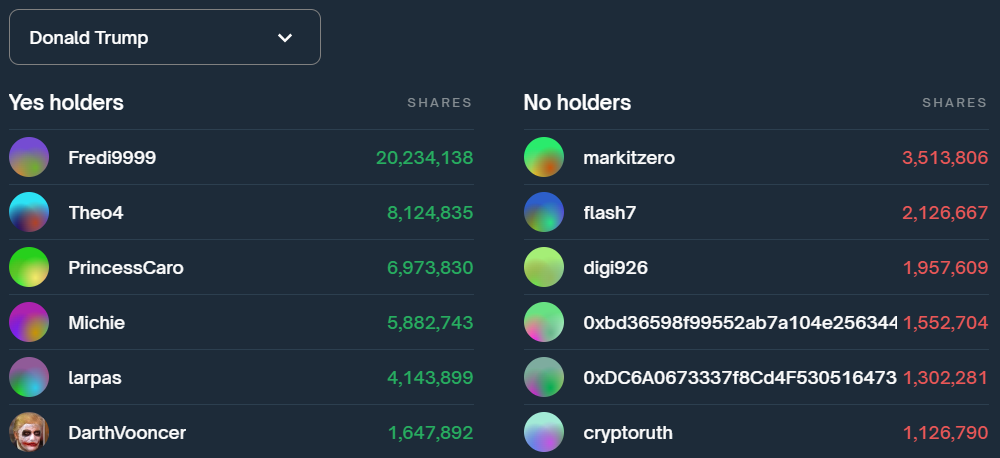This screenshot has width=1000, height=458.
Task: Click the dropdown chevron arrow
Action: coord(285,38)
